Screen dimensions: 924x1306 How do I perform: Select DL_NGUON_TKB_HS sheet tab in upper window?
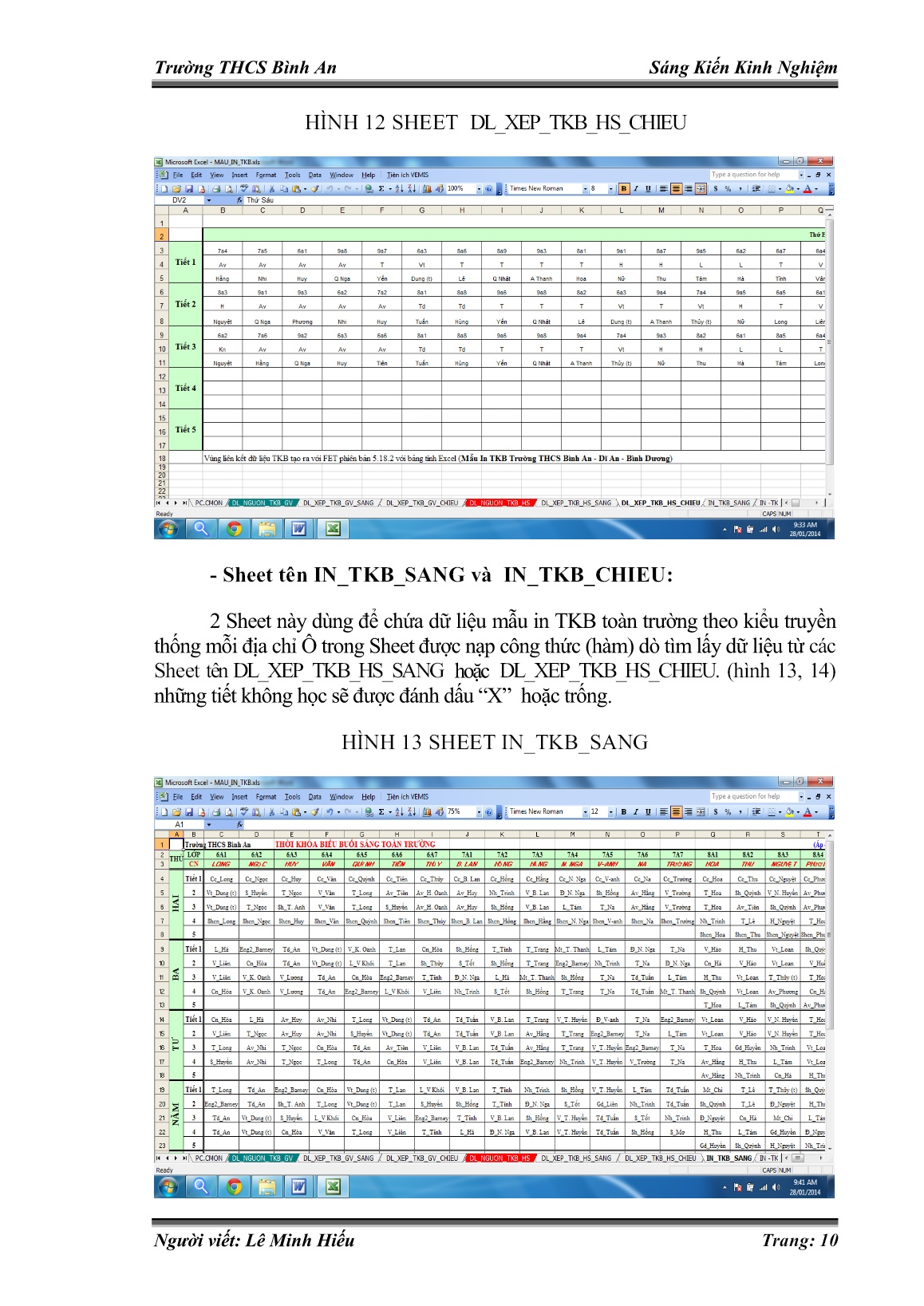[499, 503]
